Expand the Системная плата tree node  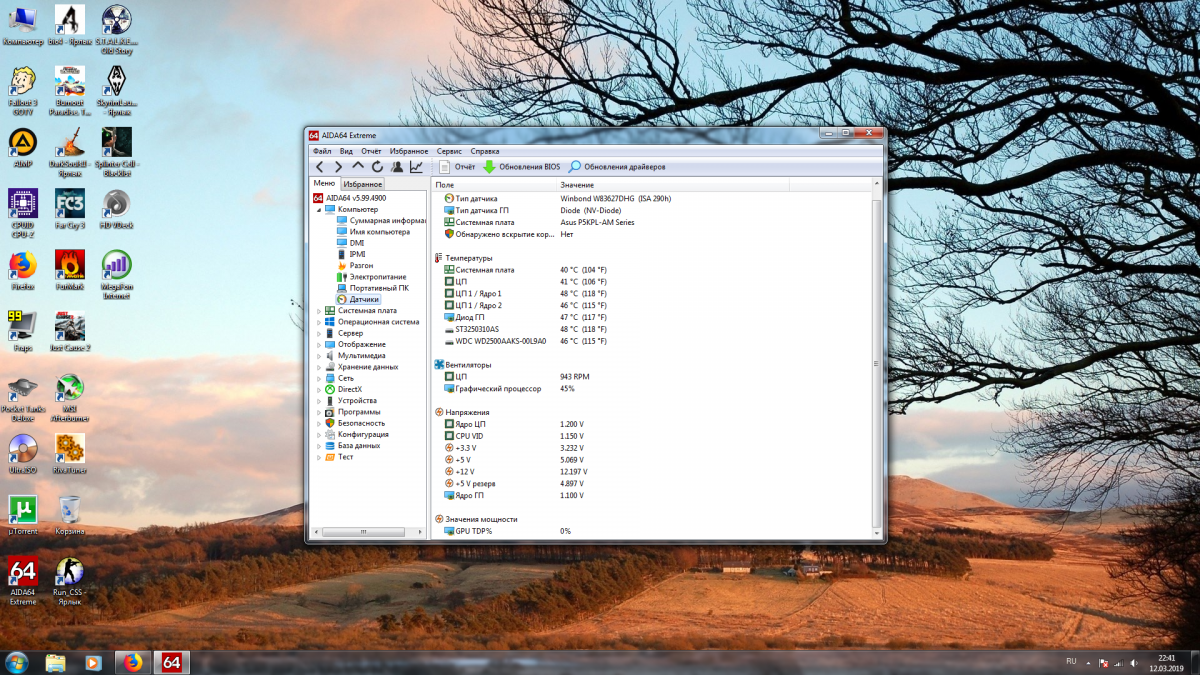[x=319, y=311]
